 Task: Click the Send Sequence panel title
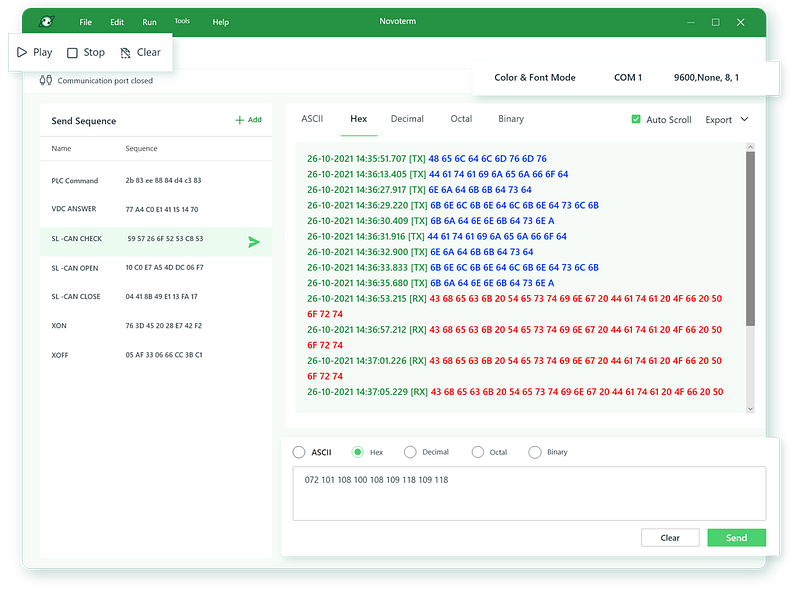click(x=84, y=121)
